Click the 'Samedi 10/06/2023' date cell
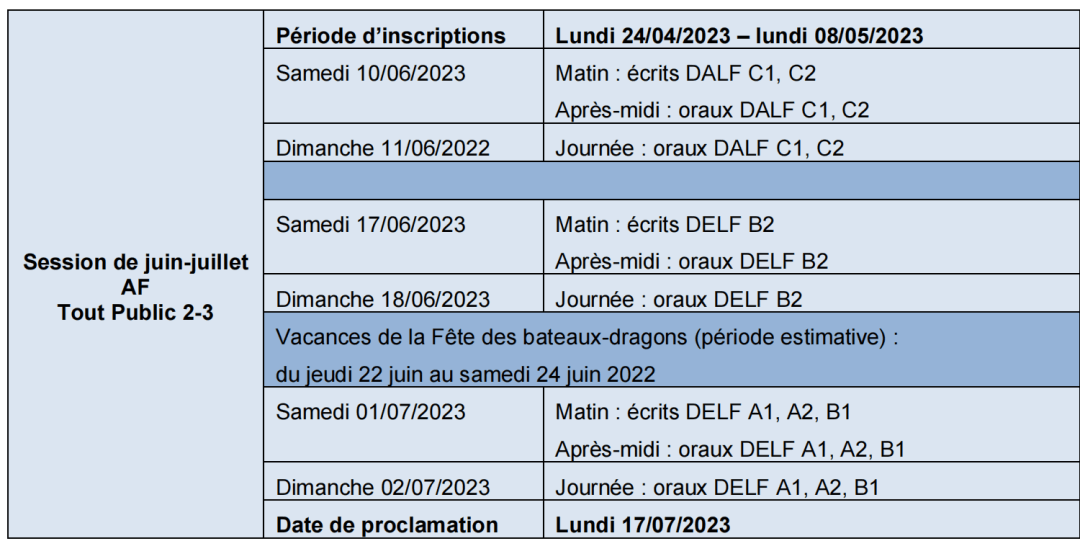 click(403, 86)
